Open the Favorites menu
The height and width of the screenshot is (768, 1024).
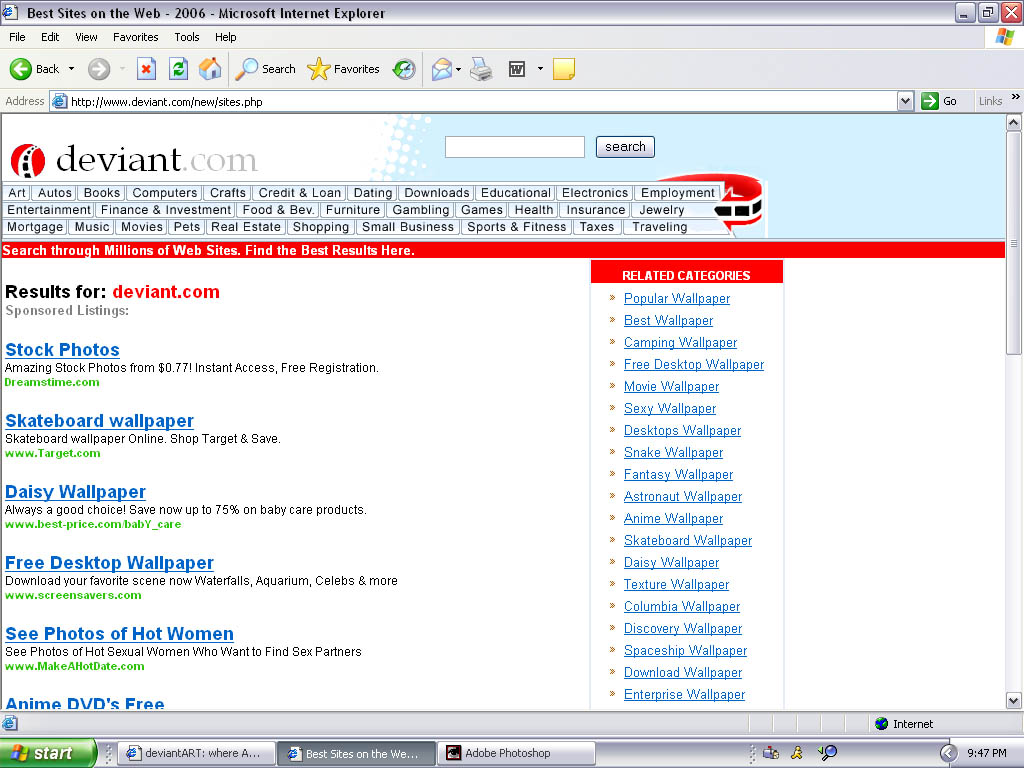(135, 37)
